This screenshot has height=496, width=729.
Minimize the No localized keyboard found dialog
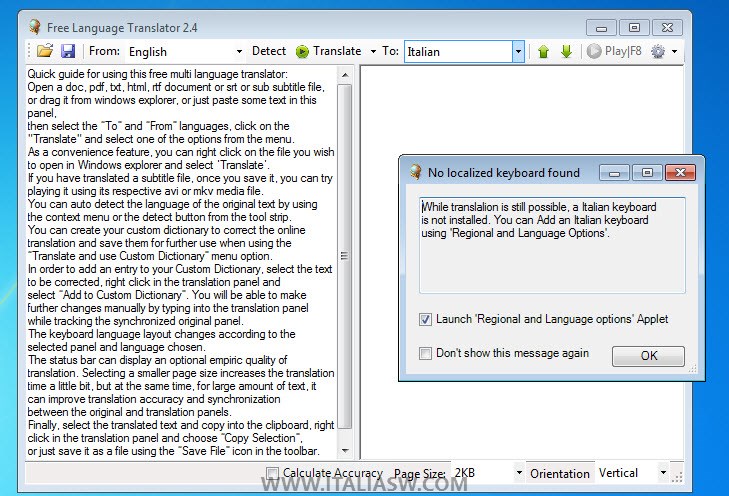point(614,172)
